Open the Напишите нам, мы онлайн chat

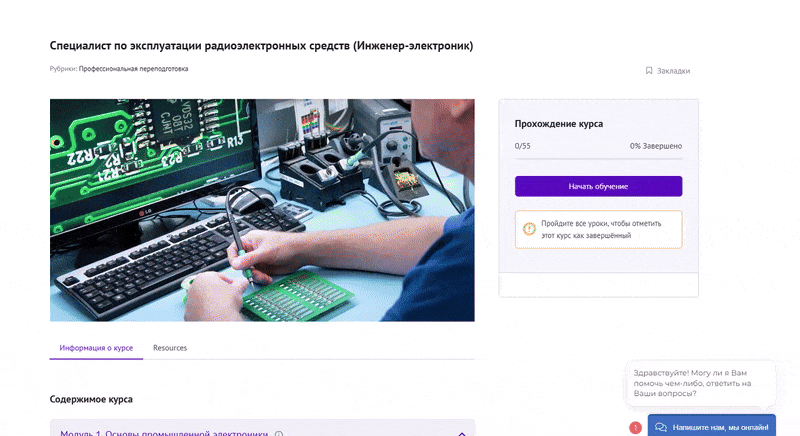coord(720,427)
